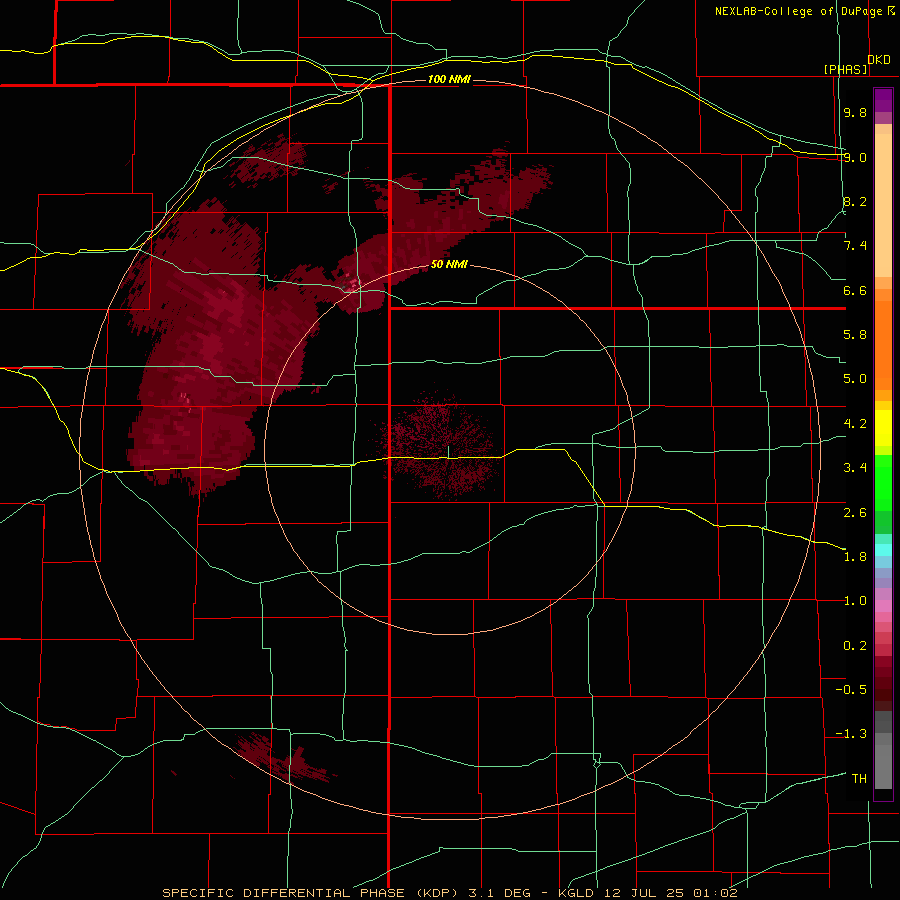The height and width of the screenshot is (900, 900).
Task: Click the -0.5 value on the color scale
Action: click(x=851, y=690)
